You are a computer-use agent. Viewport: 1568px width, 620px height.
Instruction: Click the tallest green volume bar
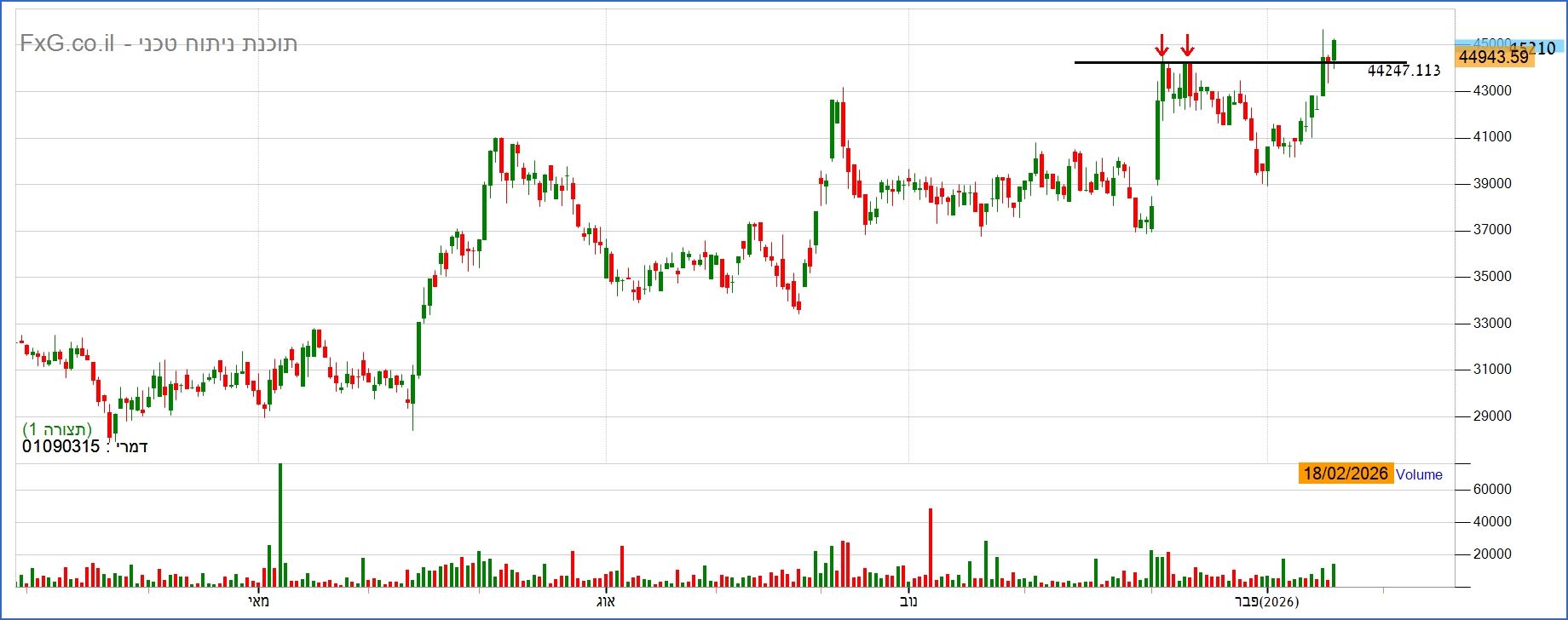click(280, 525)
